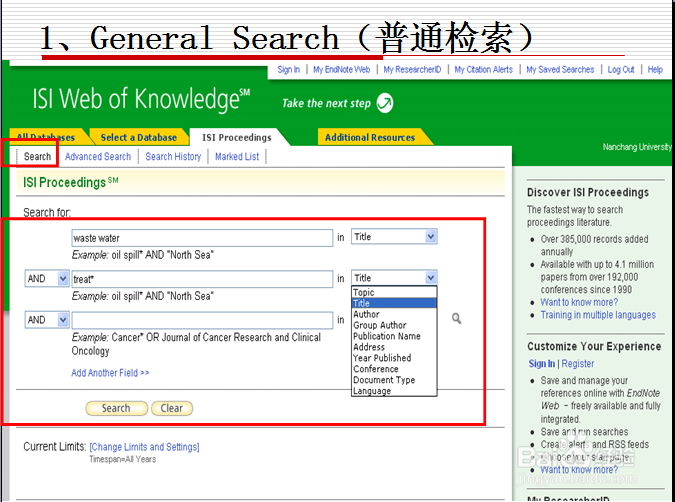Viewport: 675px width, 502px height.
Task: Switch to the Select a Database tab
Action: [x=139, y=137]
